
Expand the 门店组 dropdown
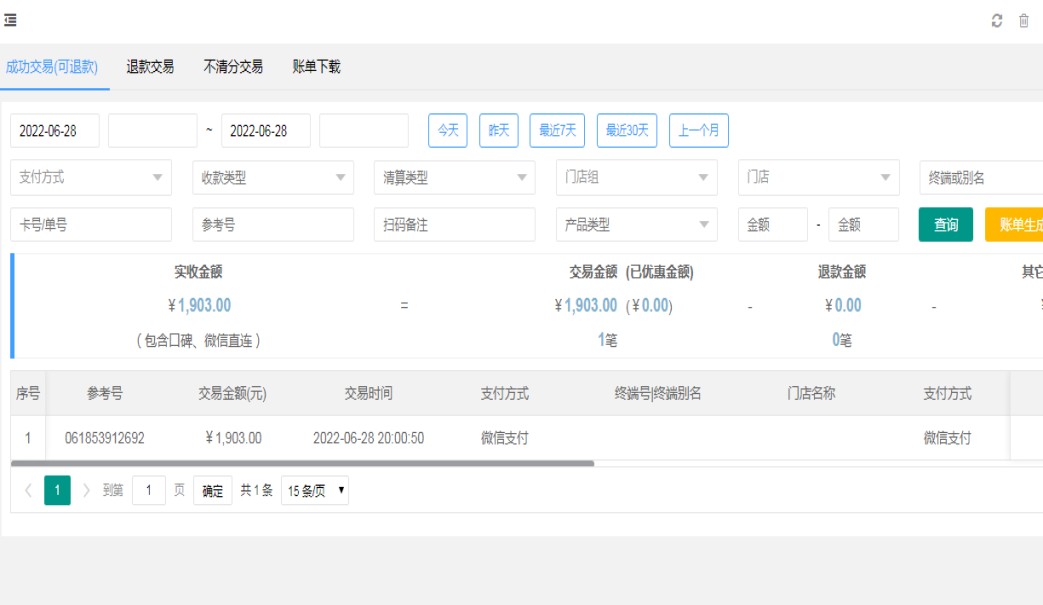click(x=637, y=177)
